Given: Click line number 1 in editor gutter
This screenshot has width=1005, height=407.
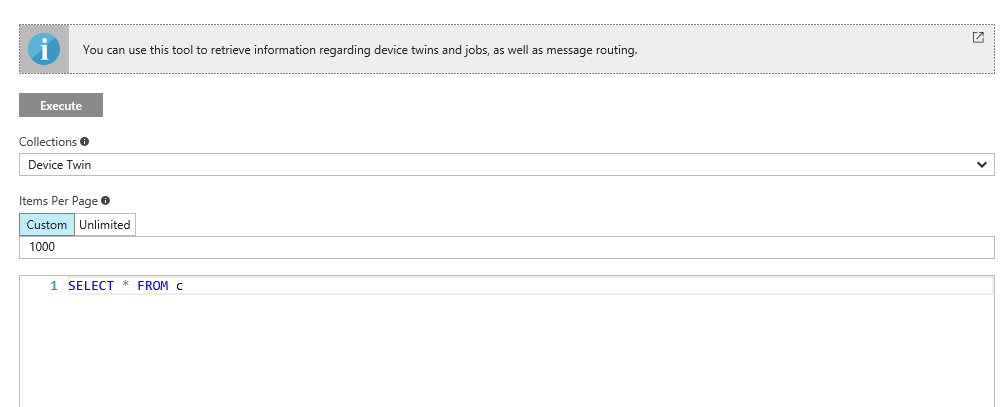Looking at the screenshot, I should pos(53,286).
